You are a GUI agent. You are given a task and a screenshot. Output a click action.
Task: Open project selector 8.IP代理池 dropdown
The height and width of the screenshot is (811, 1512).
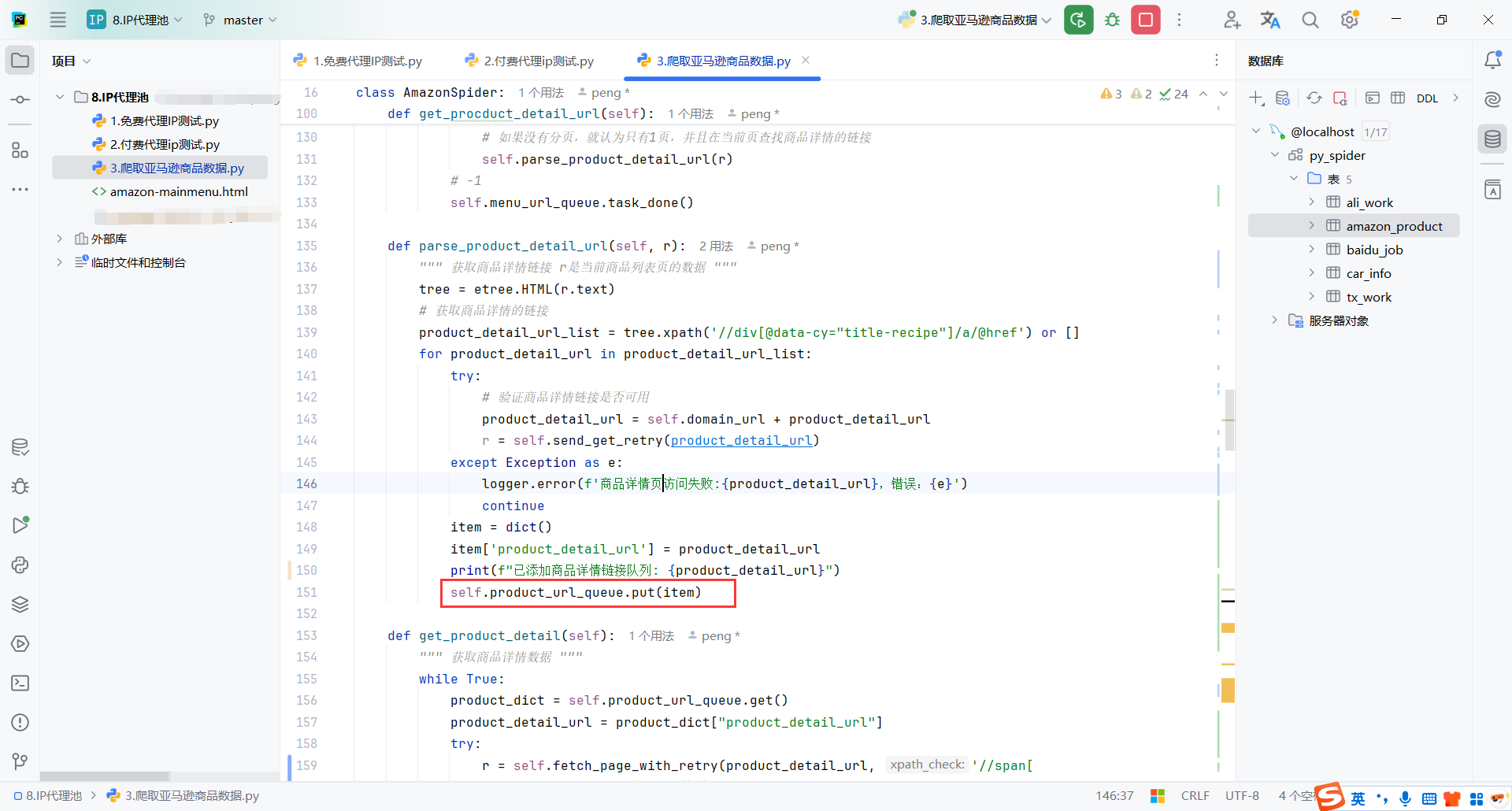[x=135, y=20]
